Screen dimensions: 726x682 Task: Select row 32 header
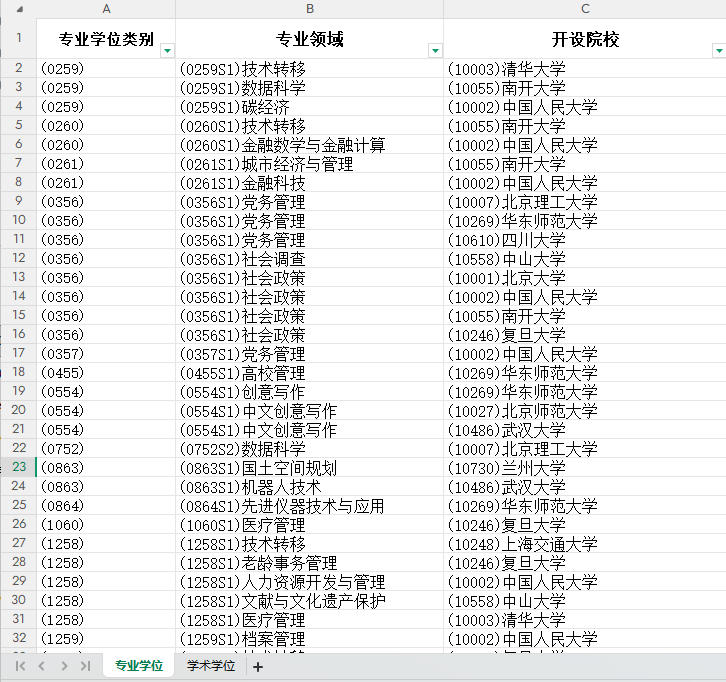(19, 638)
